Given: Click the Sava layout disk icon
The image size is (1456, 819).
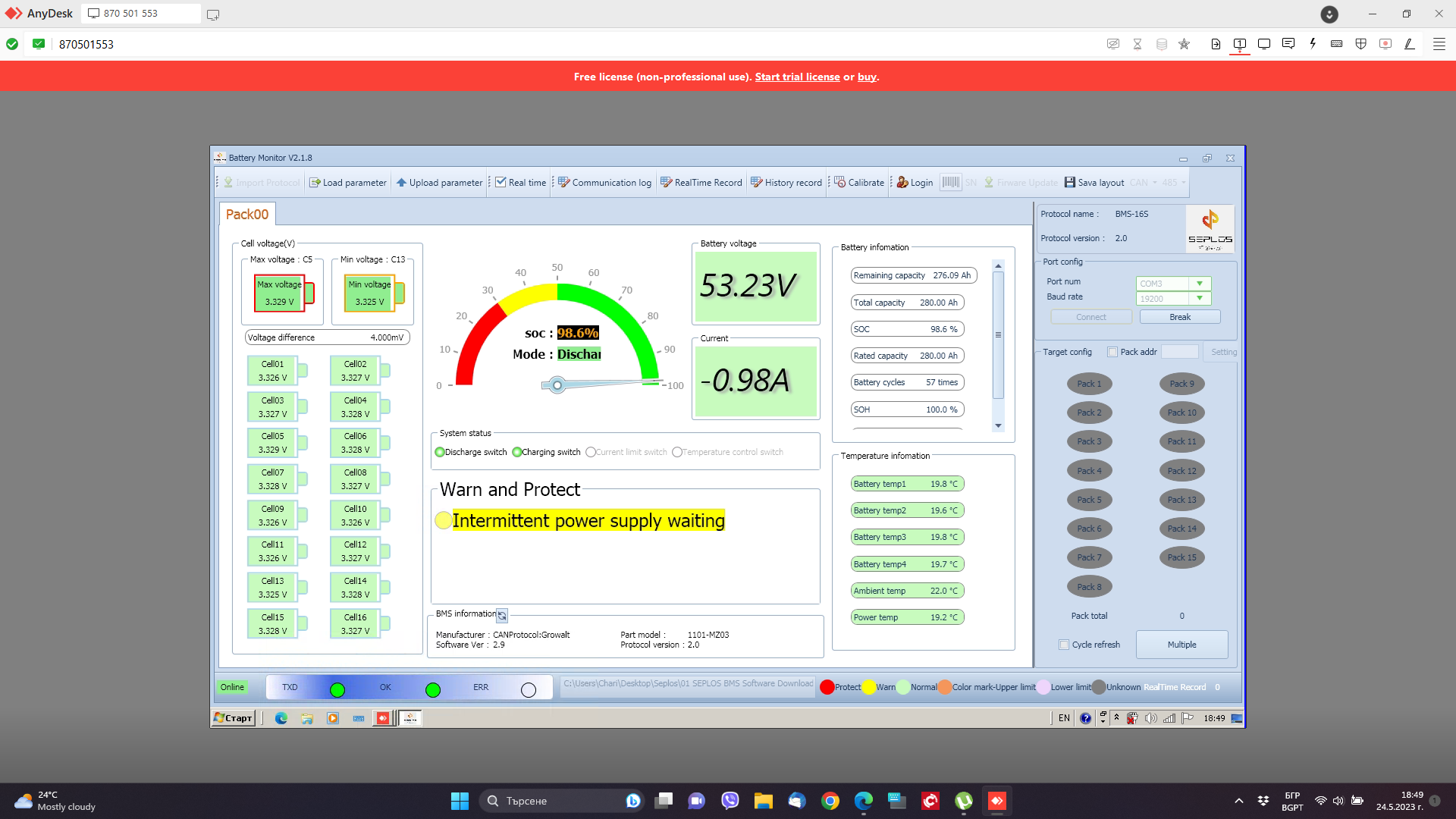Looking at the screenshot, I should (1069, 183).
